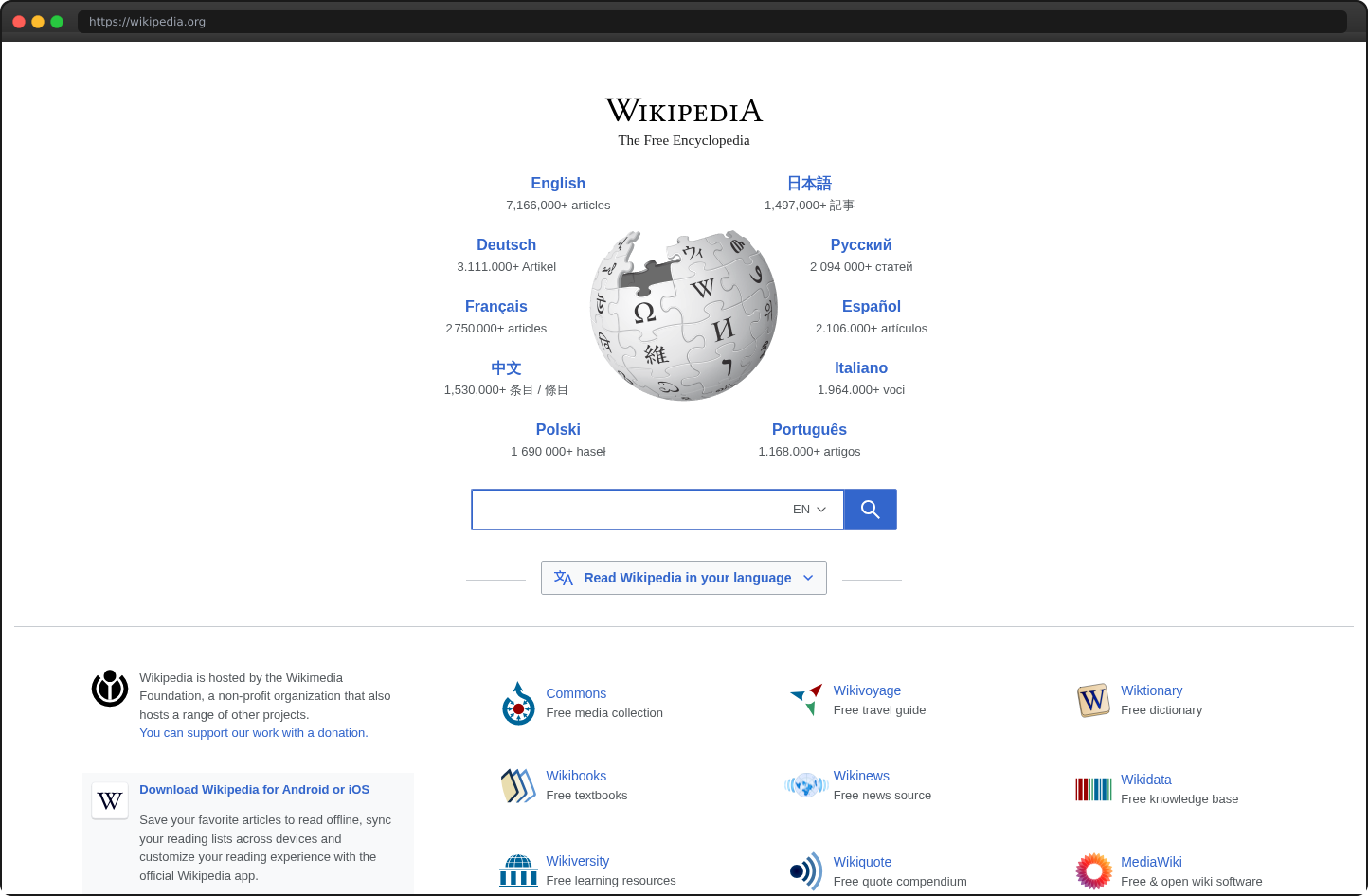This screenshot has width=1368, height=896.
Task: Visit the donation support link
Action: 252,732
